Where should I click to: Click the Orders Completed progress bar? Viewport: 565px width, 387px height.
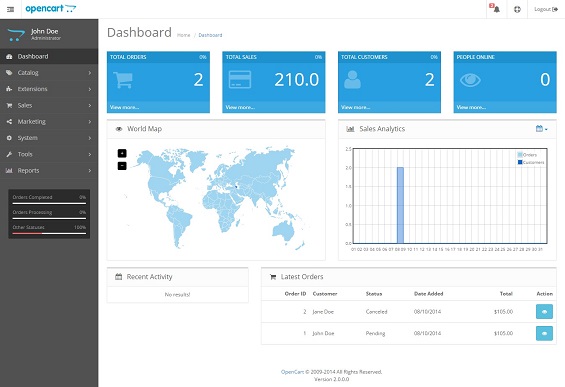tap(49, 204)
